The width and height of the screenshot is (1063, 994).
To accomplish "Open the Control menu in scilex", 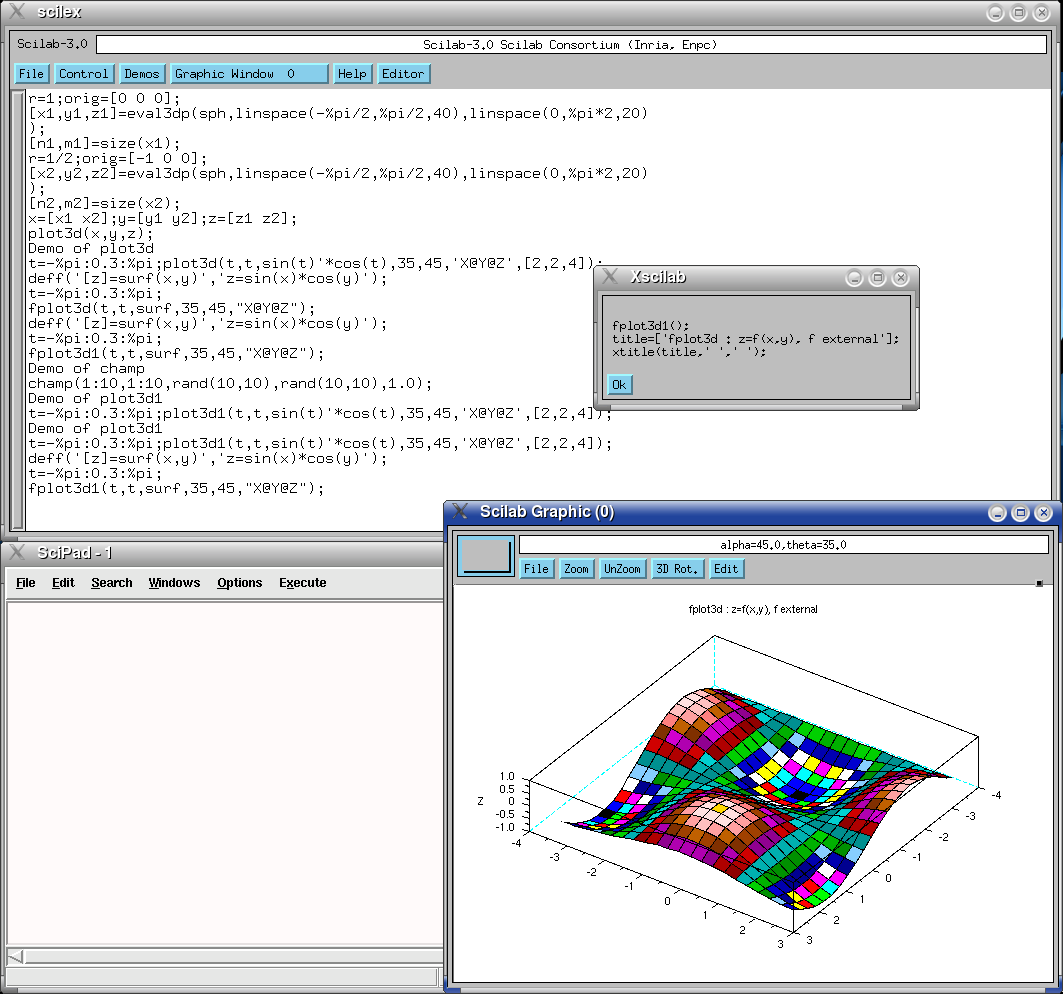I will pyautogui.click(x=83, y=74).
